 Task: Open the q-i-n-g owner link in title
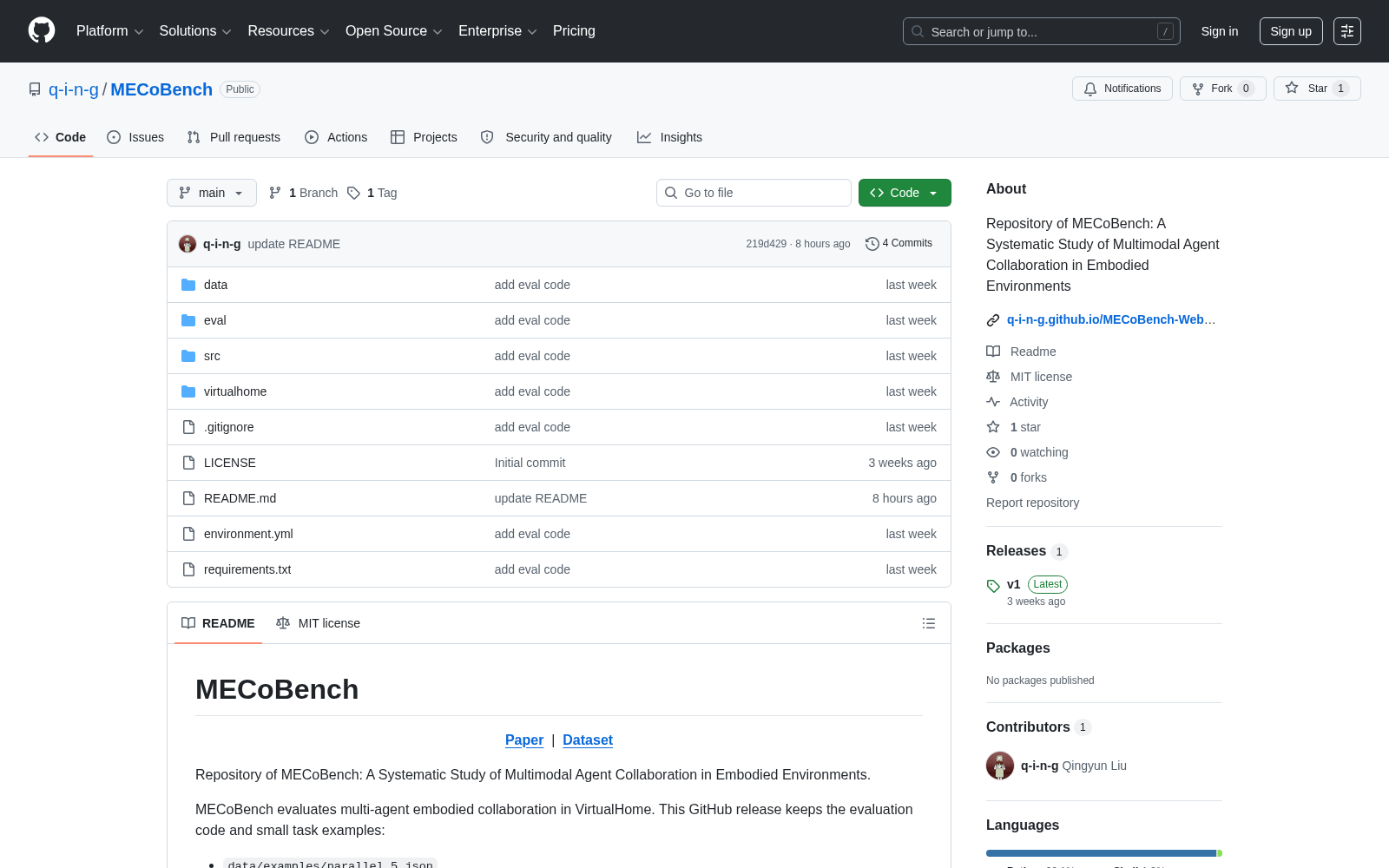click(74, 89)
